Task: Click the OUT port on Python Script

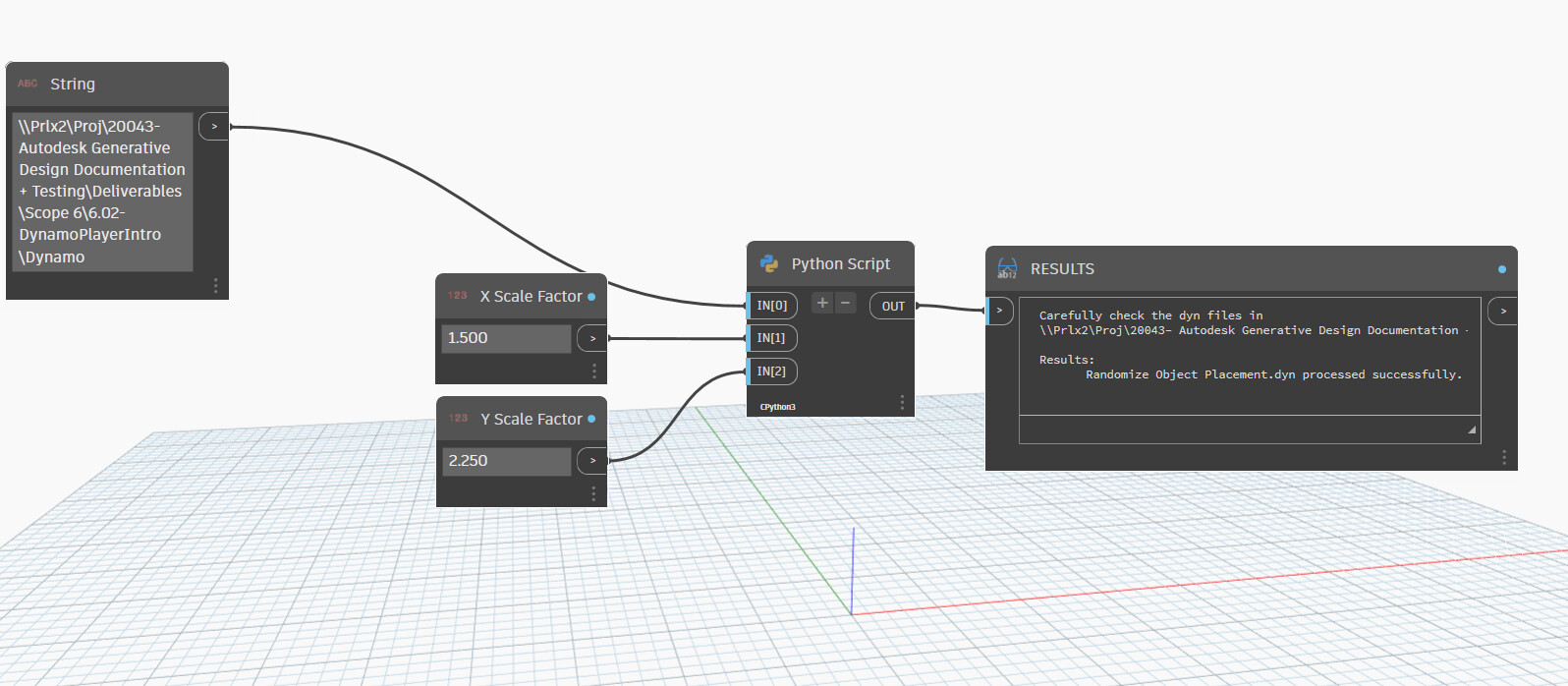Action: 892,306
